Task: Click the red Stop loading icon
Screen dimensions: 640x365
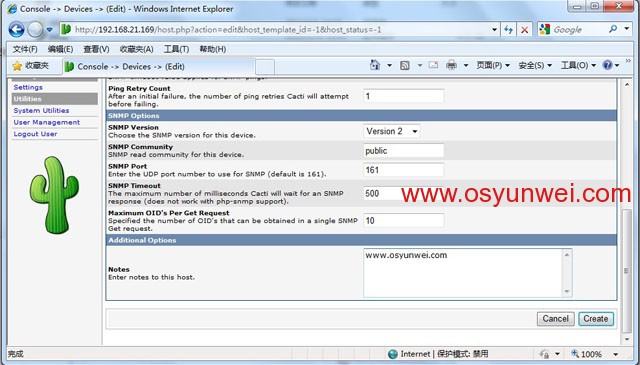Action: [524, 29]
